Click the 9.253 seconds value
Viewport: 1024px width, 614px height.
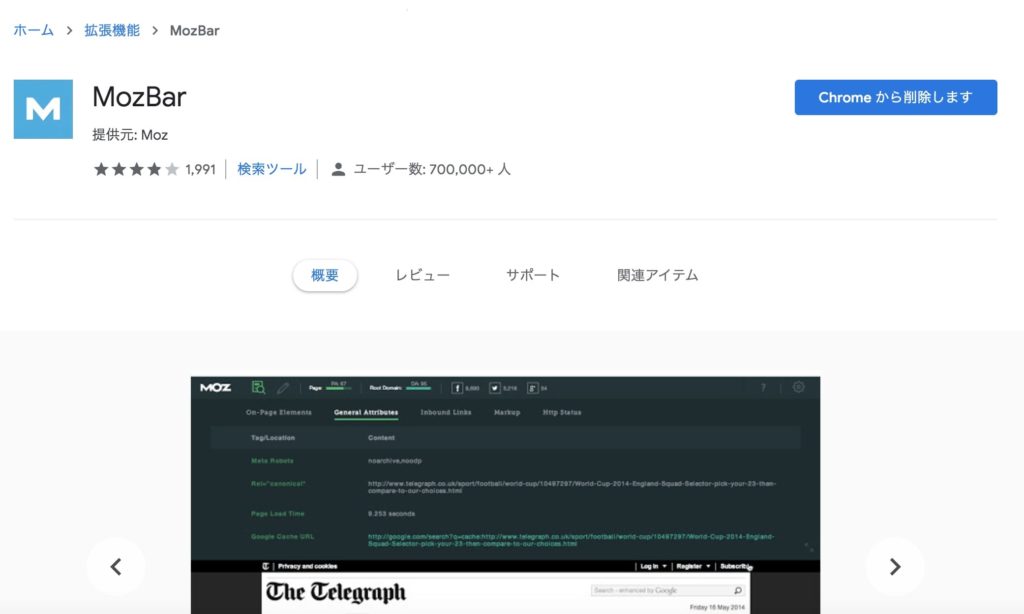tap(391, 513)
